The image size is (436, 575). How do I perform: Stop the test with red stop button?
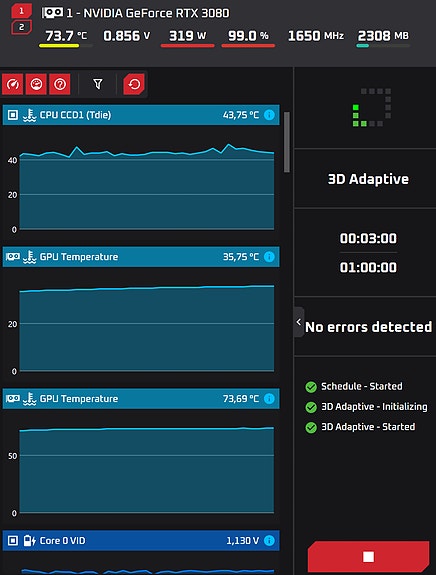[368, 557]
